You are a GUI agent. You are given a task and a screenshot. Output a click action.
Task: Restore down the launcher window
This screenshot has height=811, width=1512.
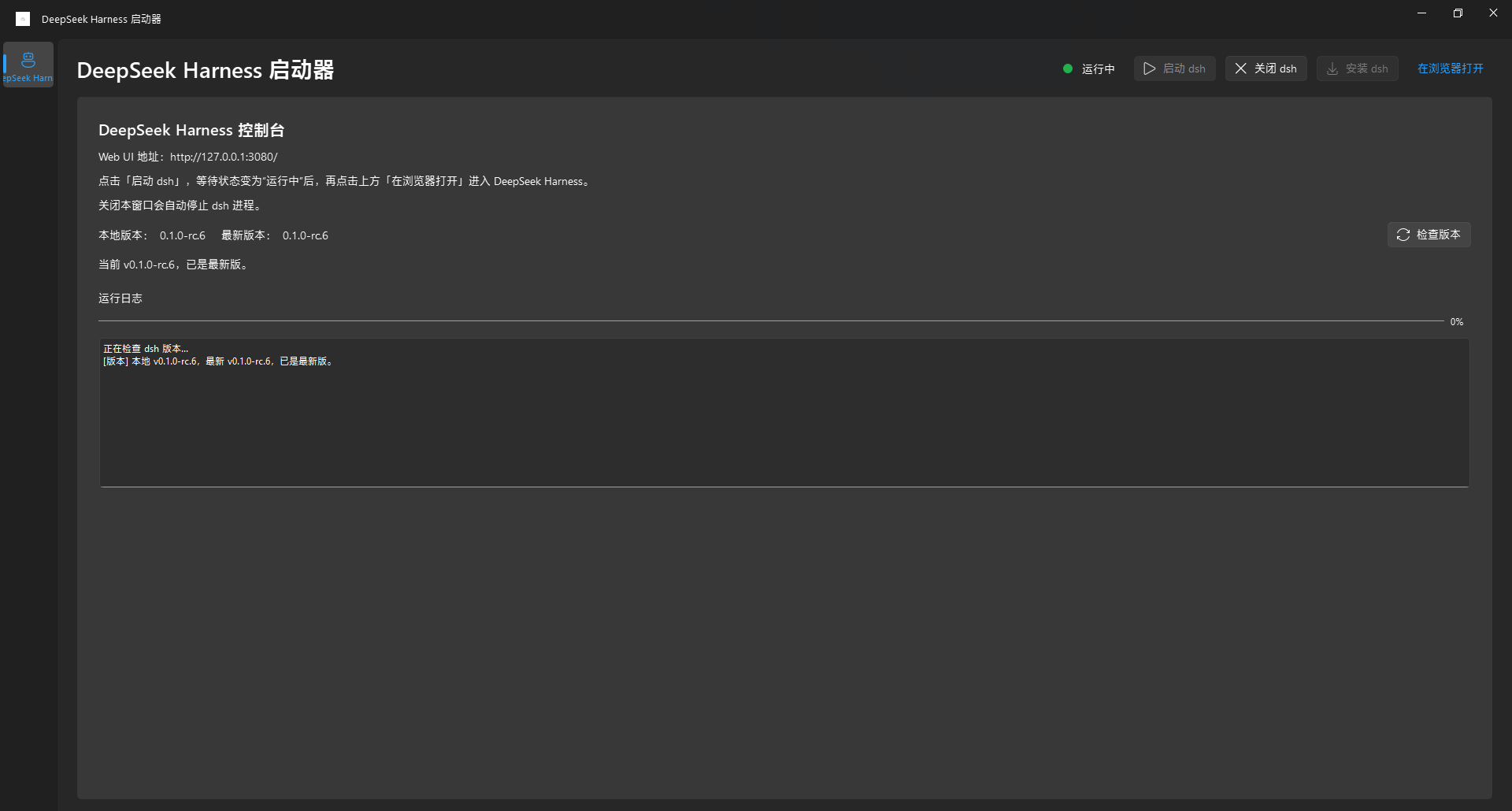[x=1458, y=13]
